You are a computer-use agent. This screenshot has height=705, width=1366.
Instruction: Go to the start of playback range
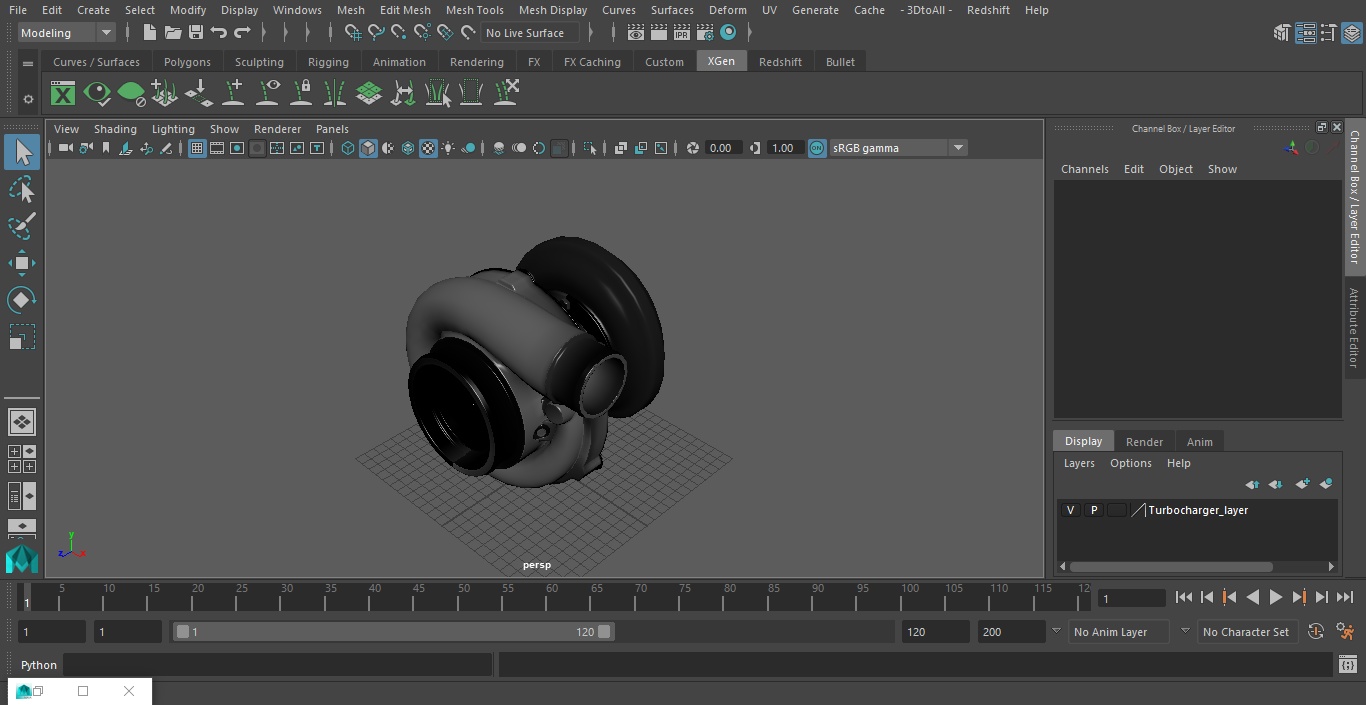click(x=1183, y=597)
